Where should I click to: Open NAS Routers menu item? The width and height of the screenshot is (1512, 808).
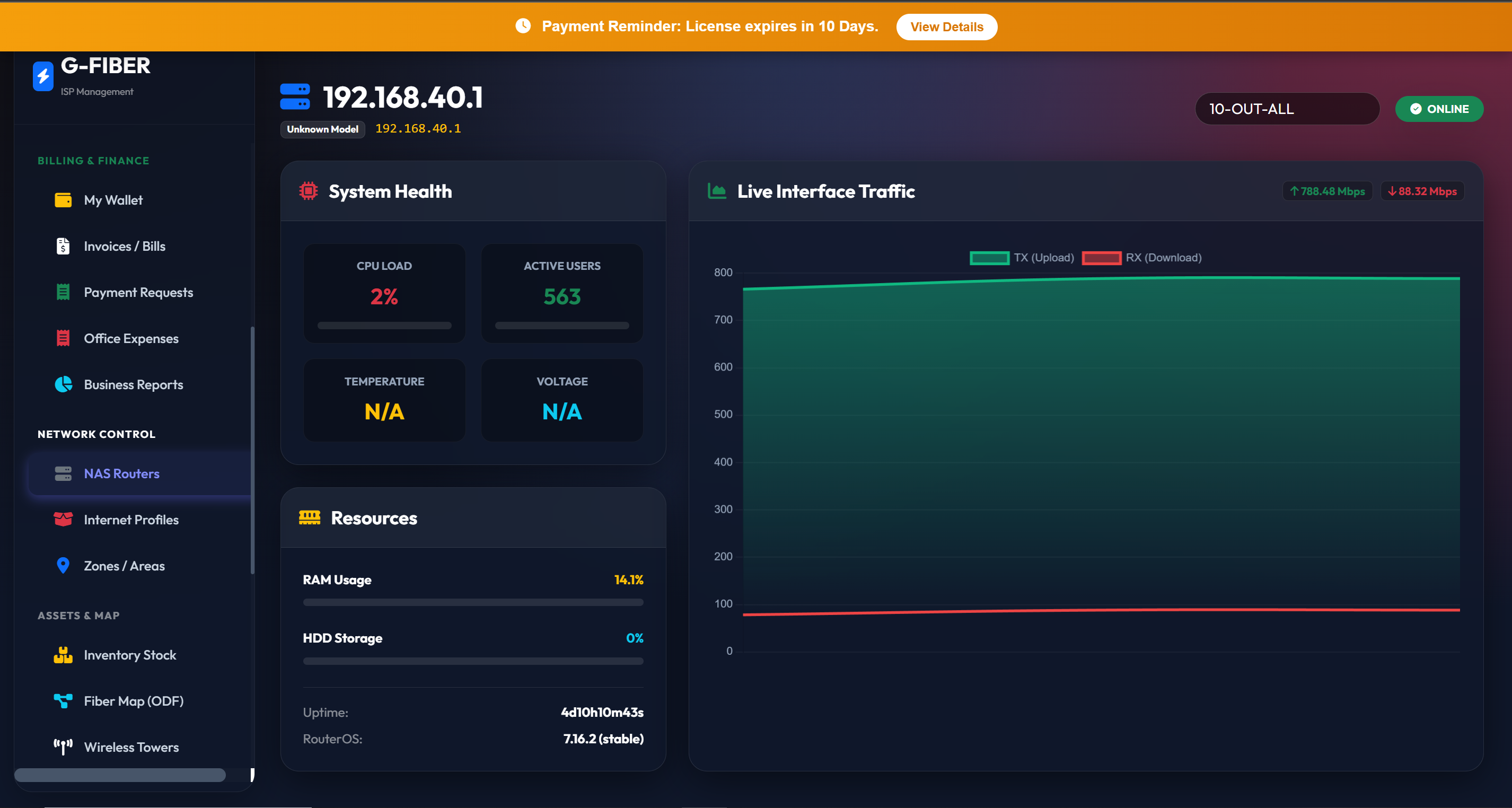click(121, 473)
